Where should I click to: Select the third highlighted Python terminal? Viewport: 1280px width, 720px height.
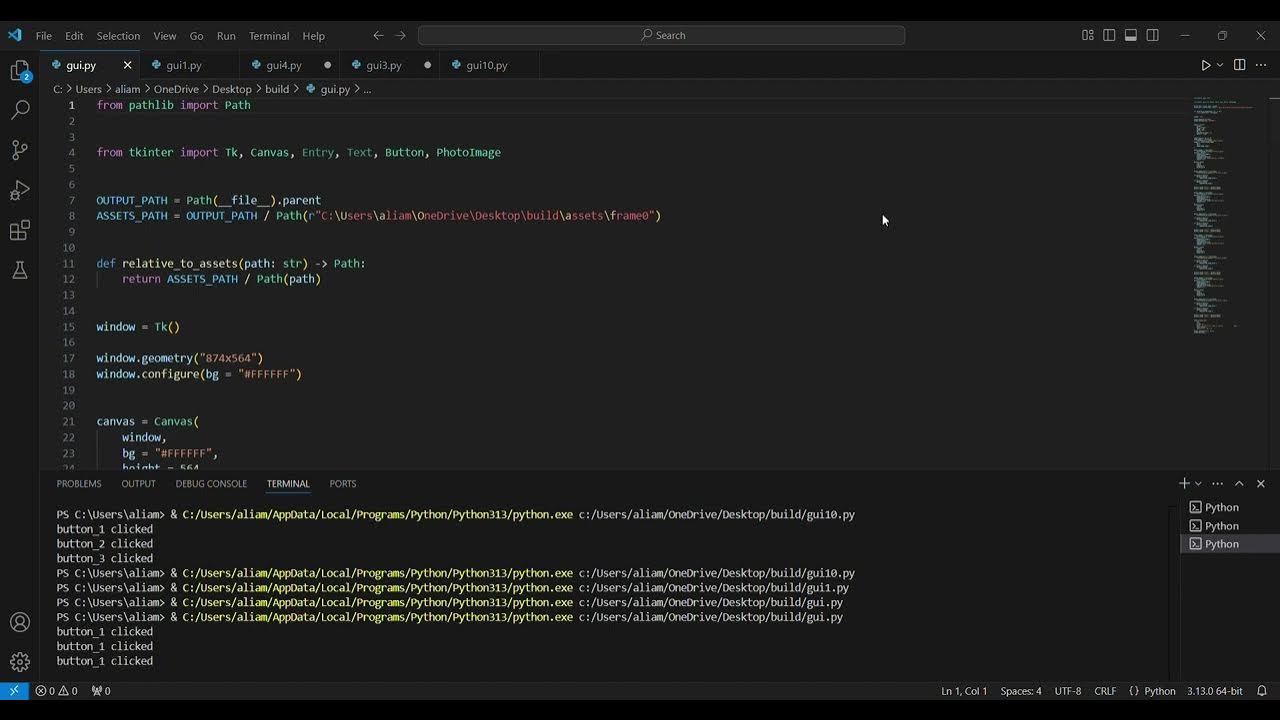click(x=1230, y=543)
